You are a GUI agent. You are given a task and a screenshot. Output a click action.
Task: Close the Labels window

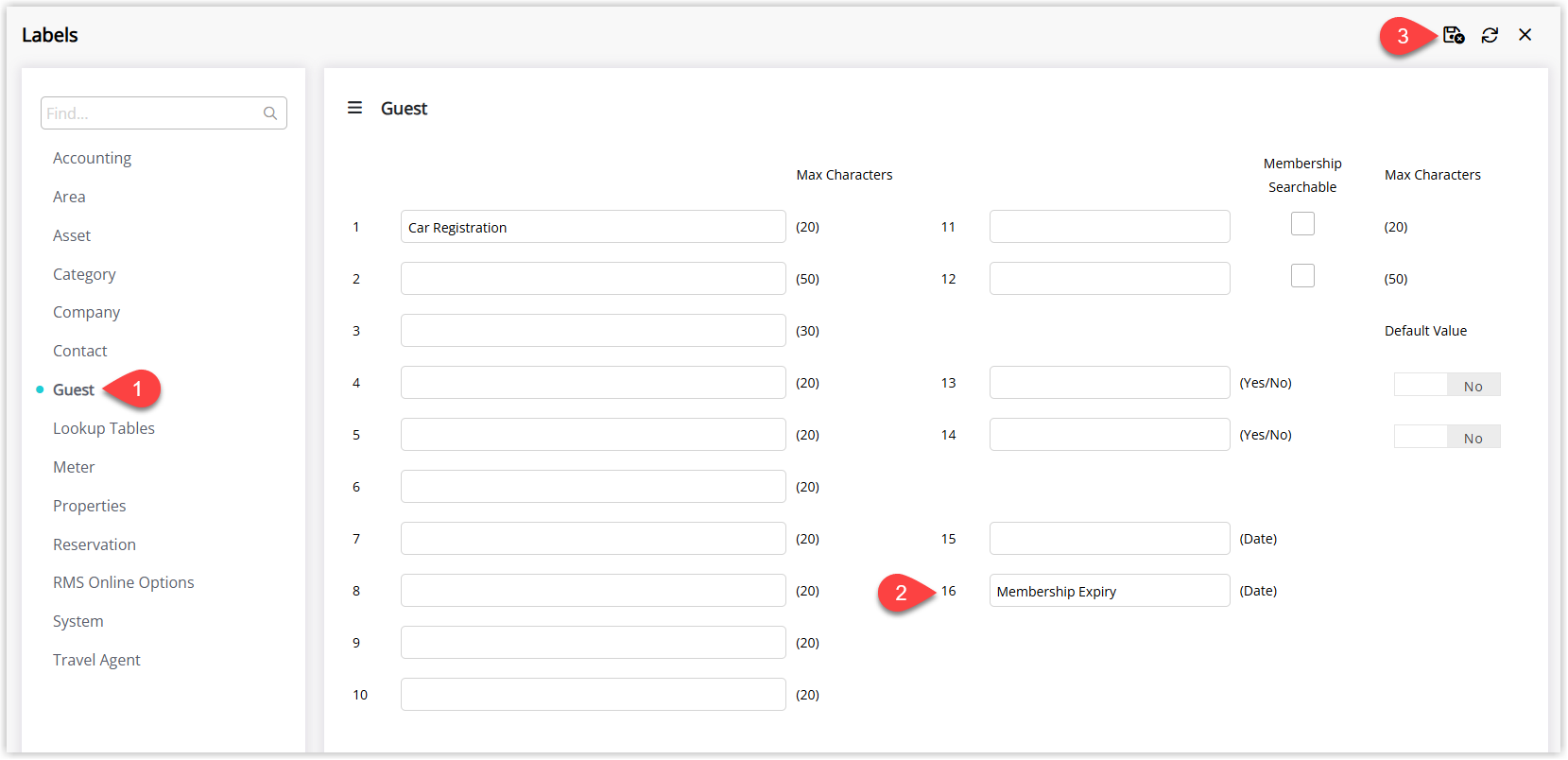pyautogui.click(x=1525, y=35)
